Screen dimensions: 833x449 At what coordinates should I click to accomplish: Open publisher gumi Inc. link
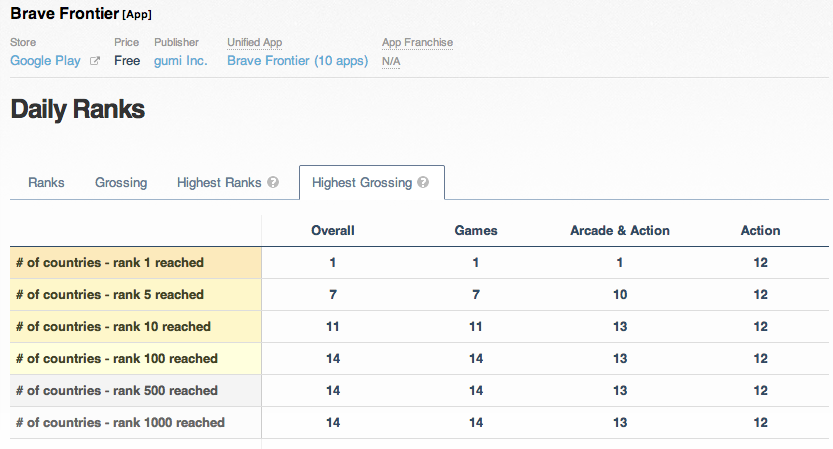(181, 61)
